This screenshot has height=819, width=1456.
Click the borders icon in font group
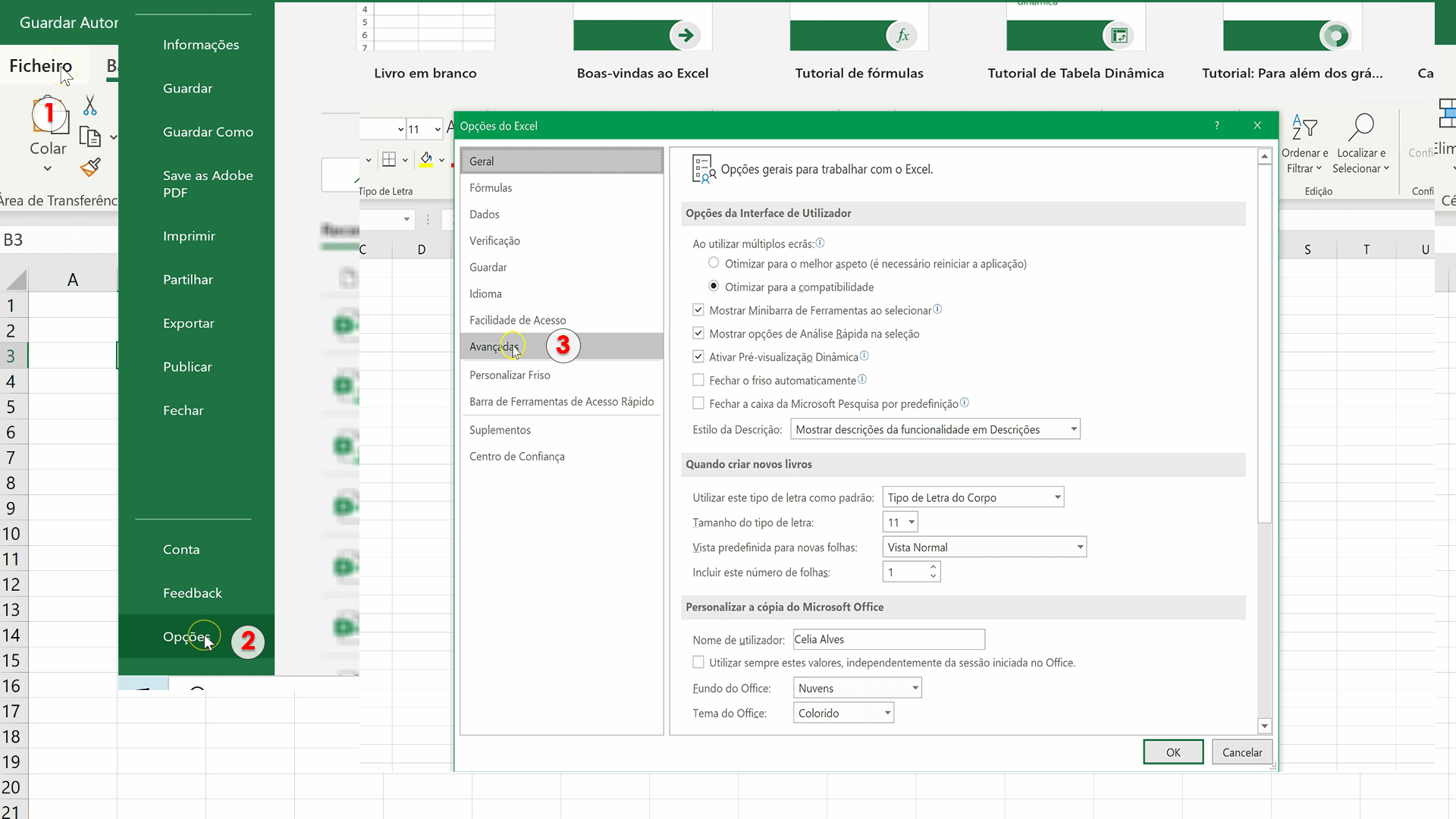pyautogui.click(x=389, y=159)
